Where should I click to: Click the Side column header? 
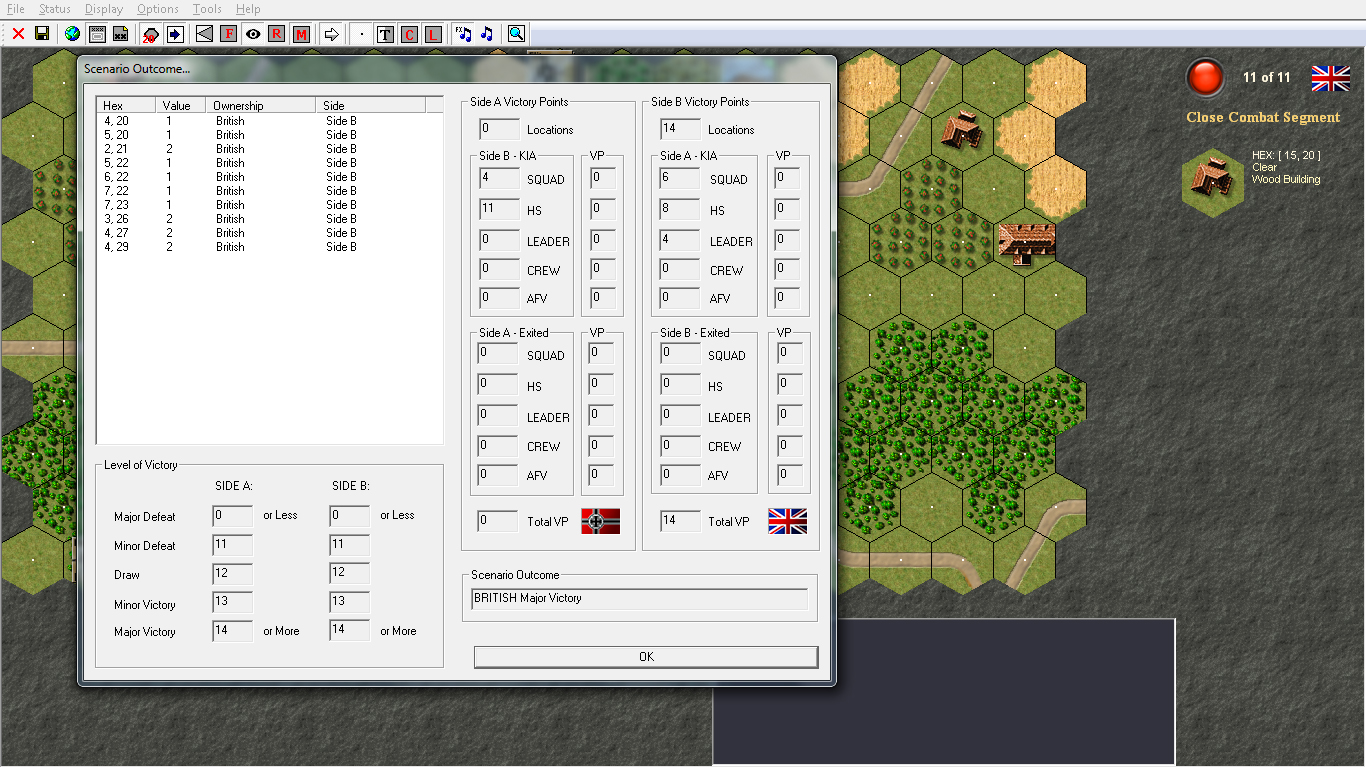(x=371, y=105)
